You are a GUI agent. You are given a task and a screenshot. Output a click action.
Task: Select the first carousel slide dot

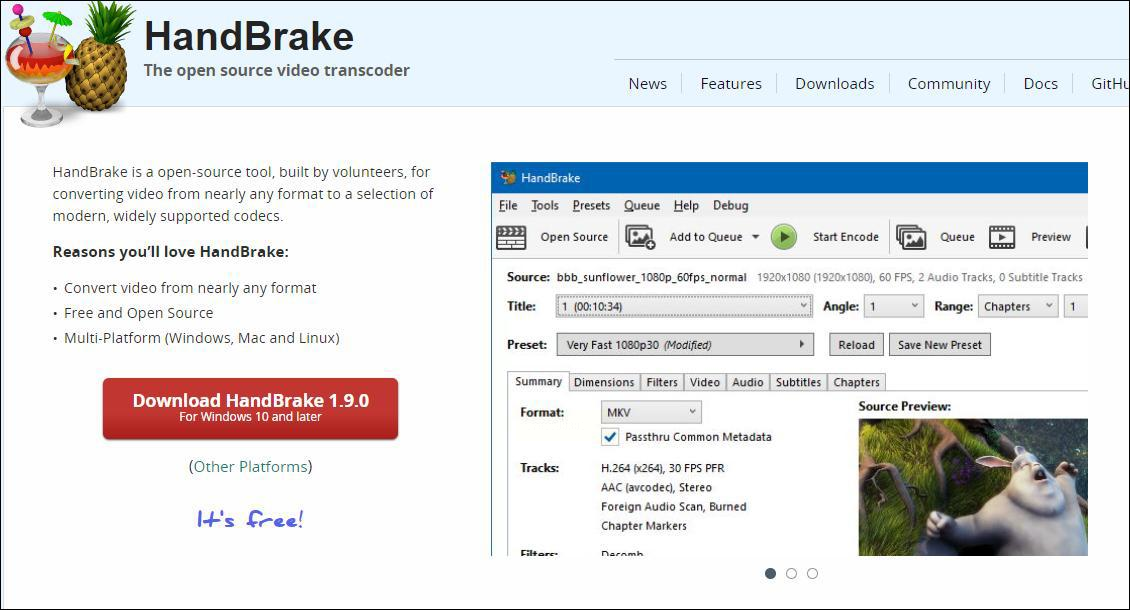click(770, 573)
